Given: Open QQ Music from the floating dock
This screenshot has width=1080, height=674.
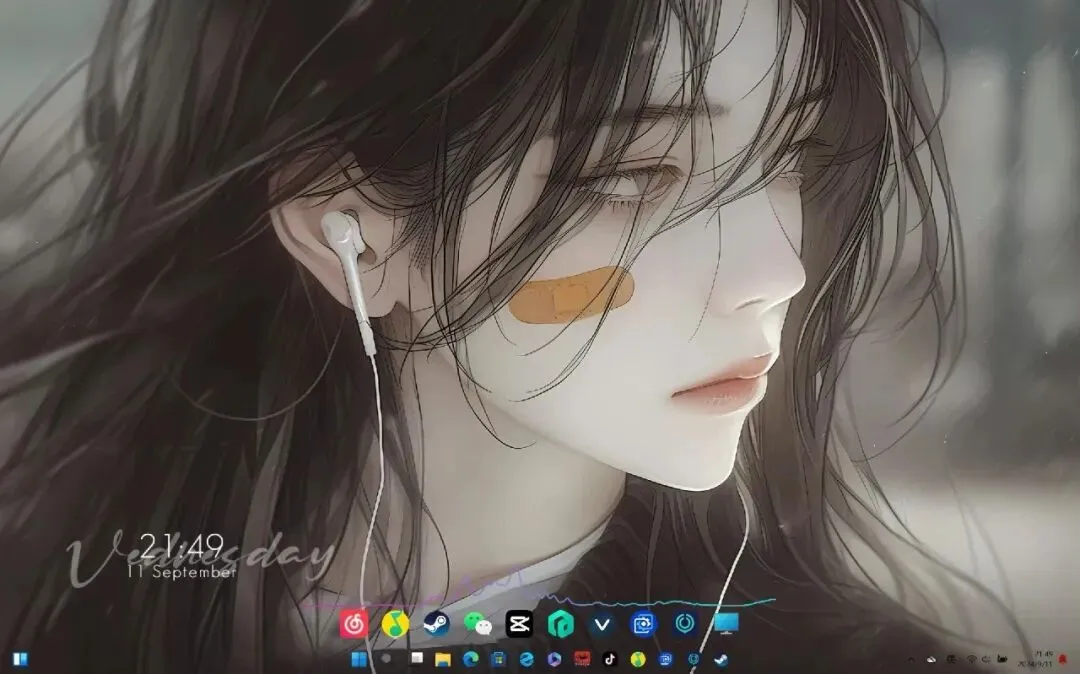Looking at the screenshot, I should coord(395,624).
